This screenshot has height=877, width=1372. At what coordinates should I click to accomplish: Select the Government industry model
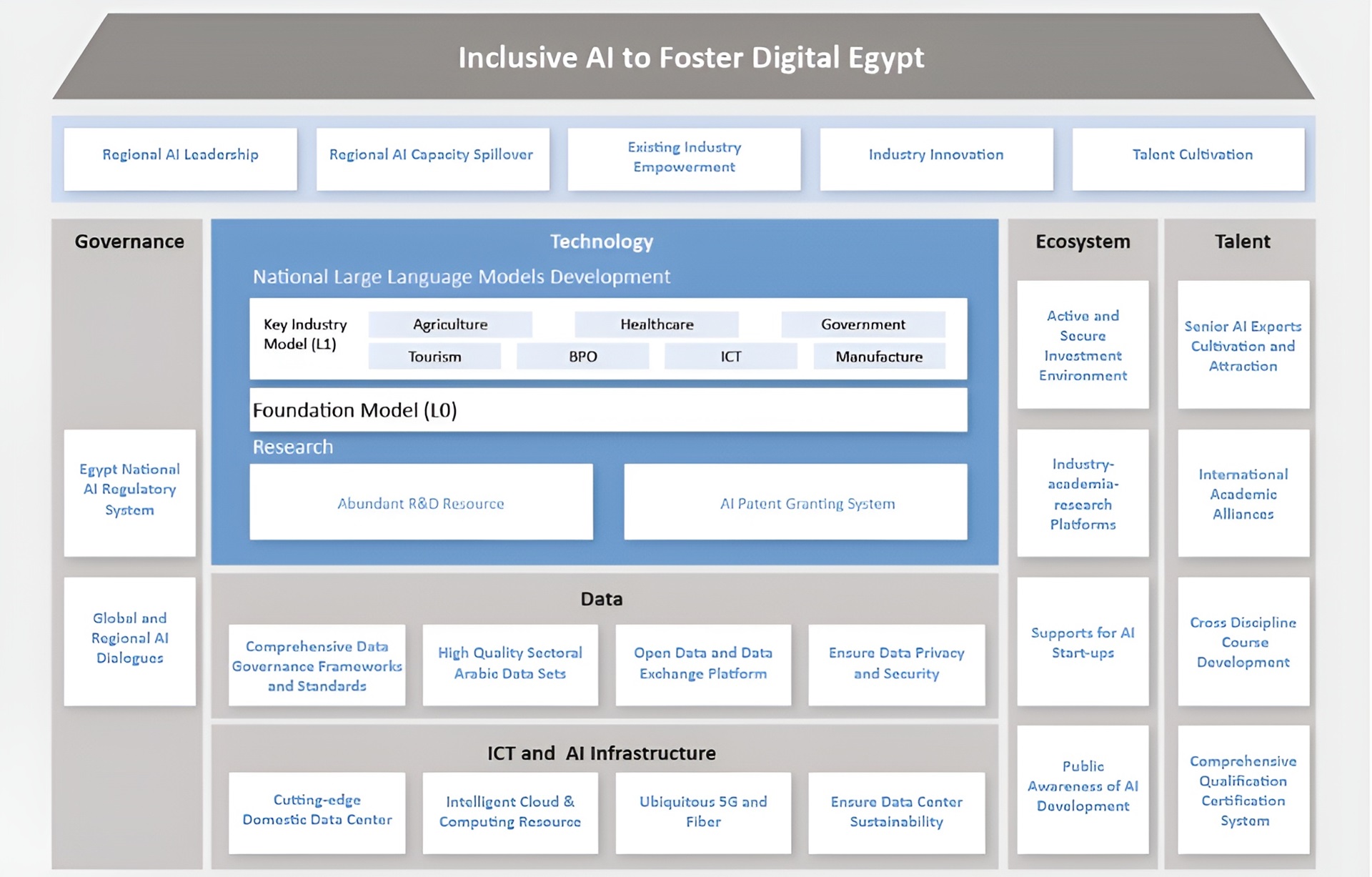click(x=863, y=324)
